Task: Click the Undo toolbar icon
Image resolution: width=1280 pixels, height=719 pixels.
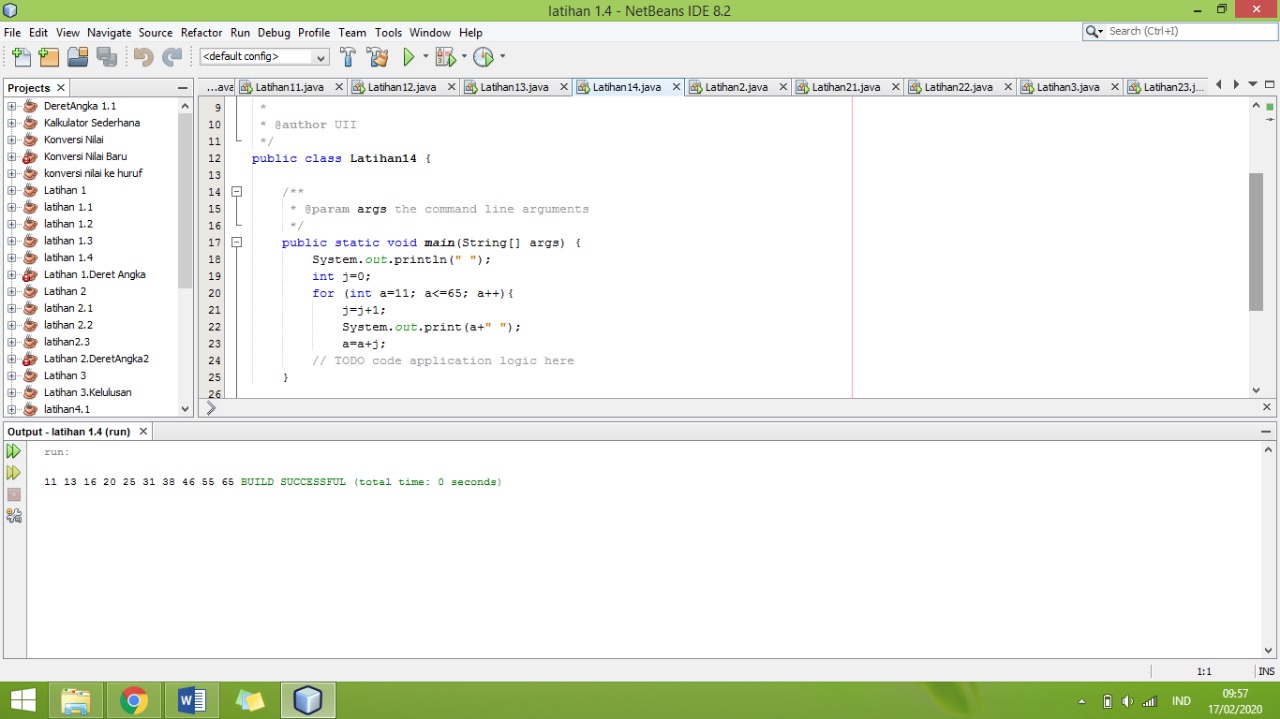Action: 143,57
